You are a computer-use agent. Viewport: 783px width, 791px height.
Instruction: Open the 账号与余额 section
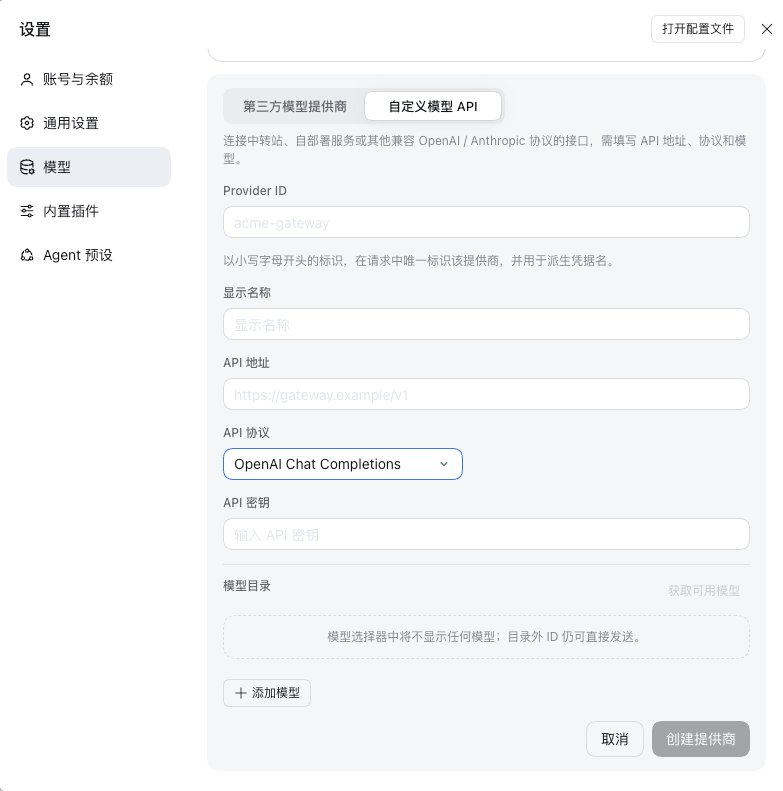[x=89, y=79]
